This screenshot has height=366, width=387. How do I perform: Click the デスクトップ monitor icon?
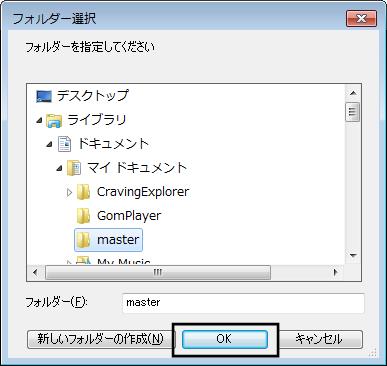(x=44, y=97)
